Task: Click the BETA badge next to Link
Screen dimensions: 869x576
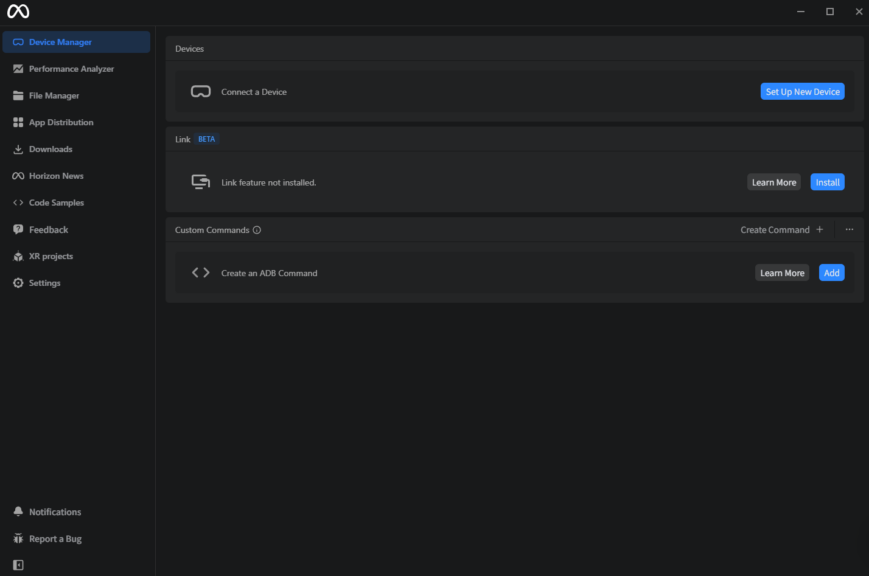Action: [207, 139]
